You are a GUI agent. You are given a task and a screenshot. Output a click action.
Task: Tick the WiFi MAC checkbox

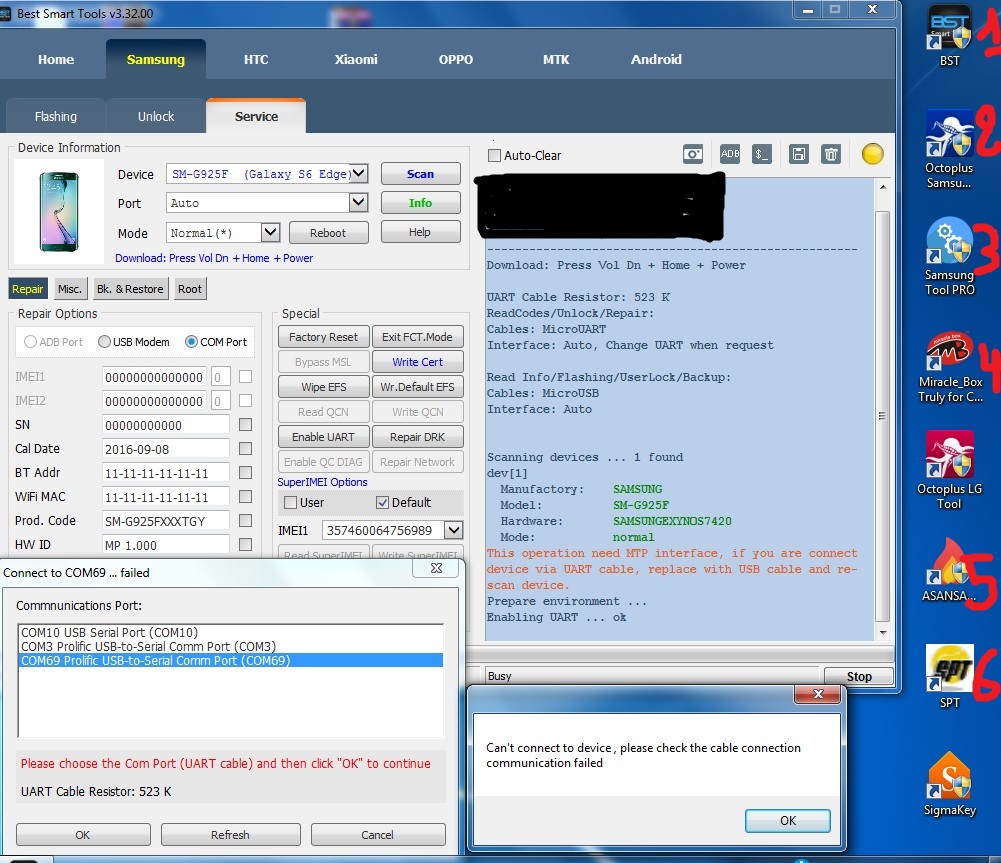[245, 497]
